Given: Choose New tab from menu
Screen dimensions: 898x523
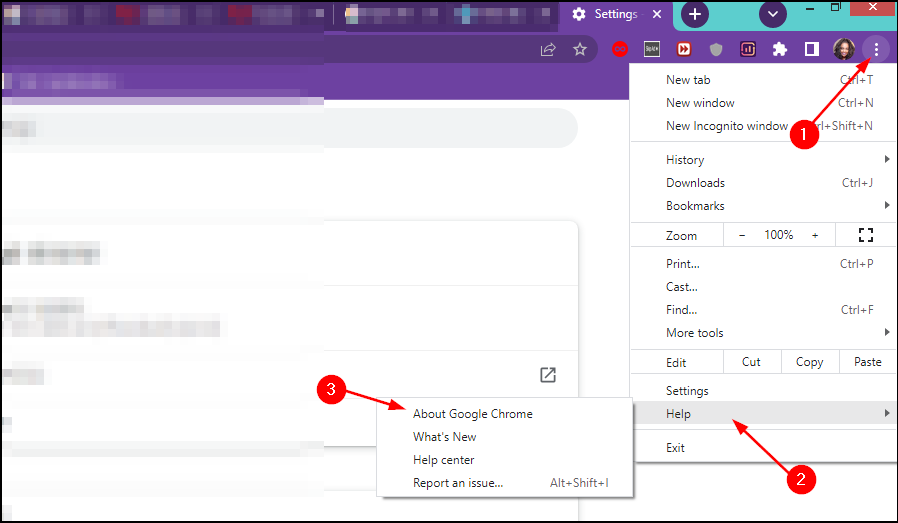Looking at the screenshot, I should [763, 80].
